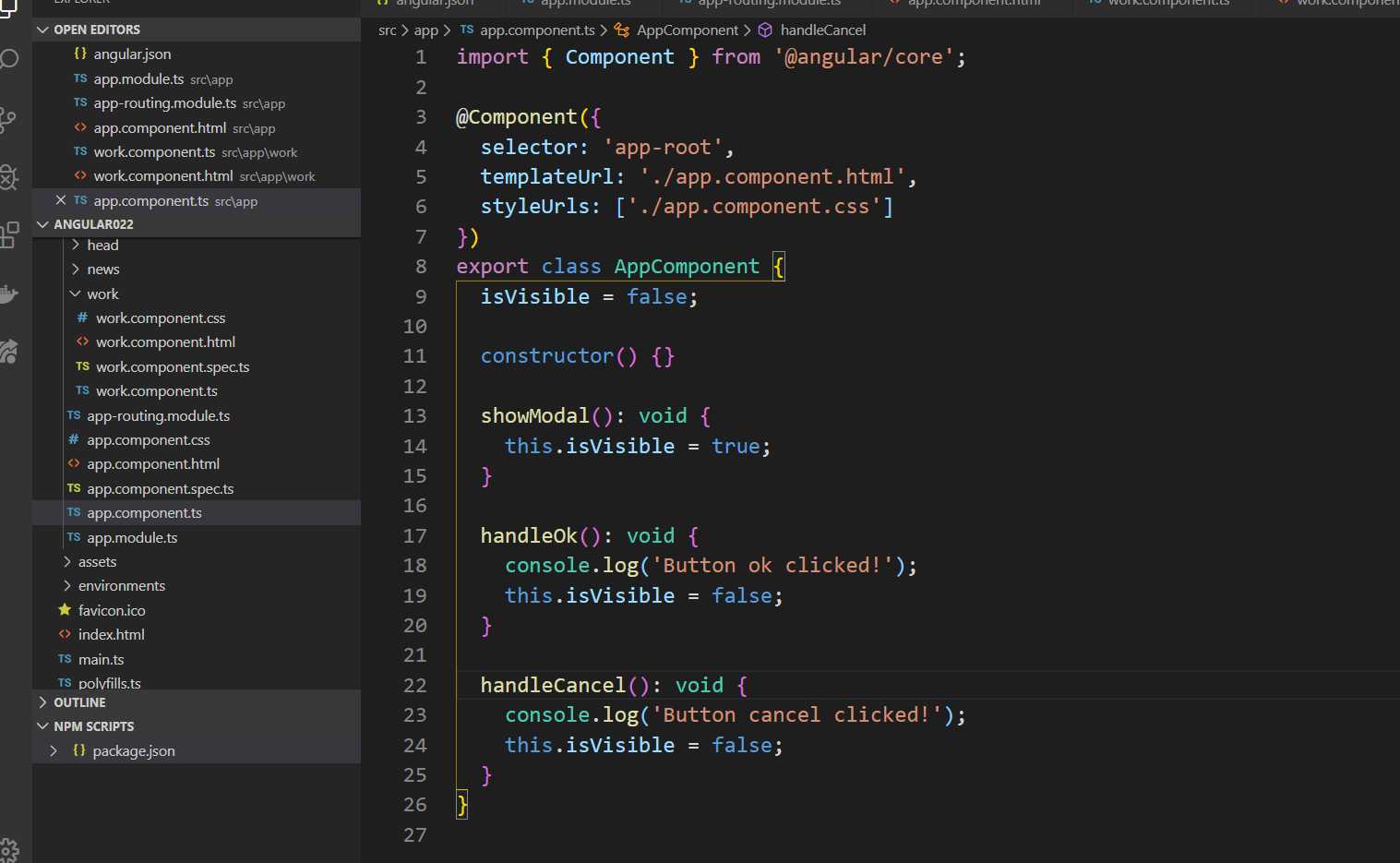Open the Run and Debug view
Image resolution: width=1400 pixels, height=863 pixels.
tap(8, 176)
